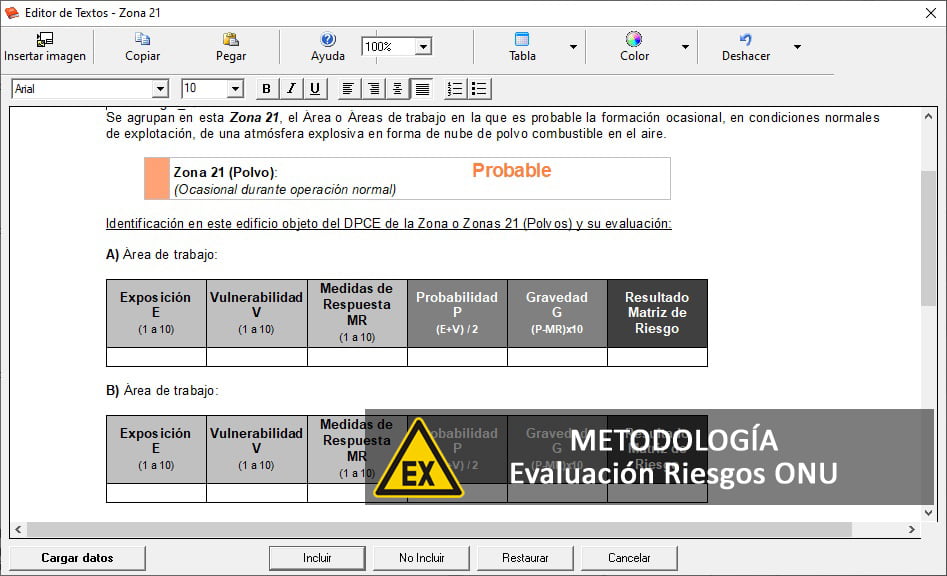Click the Cargar datos button

click(77, 558)
